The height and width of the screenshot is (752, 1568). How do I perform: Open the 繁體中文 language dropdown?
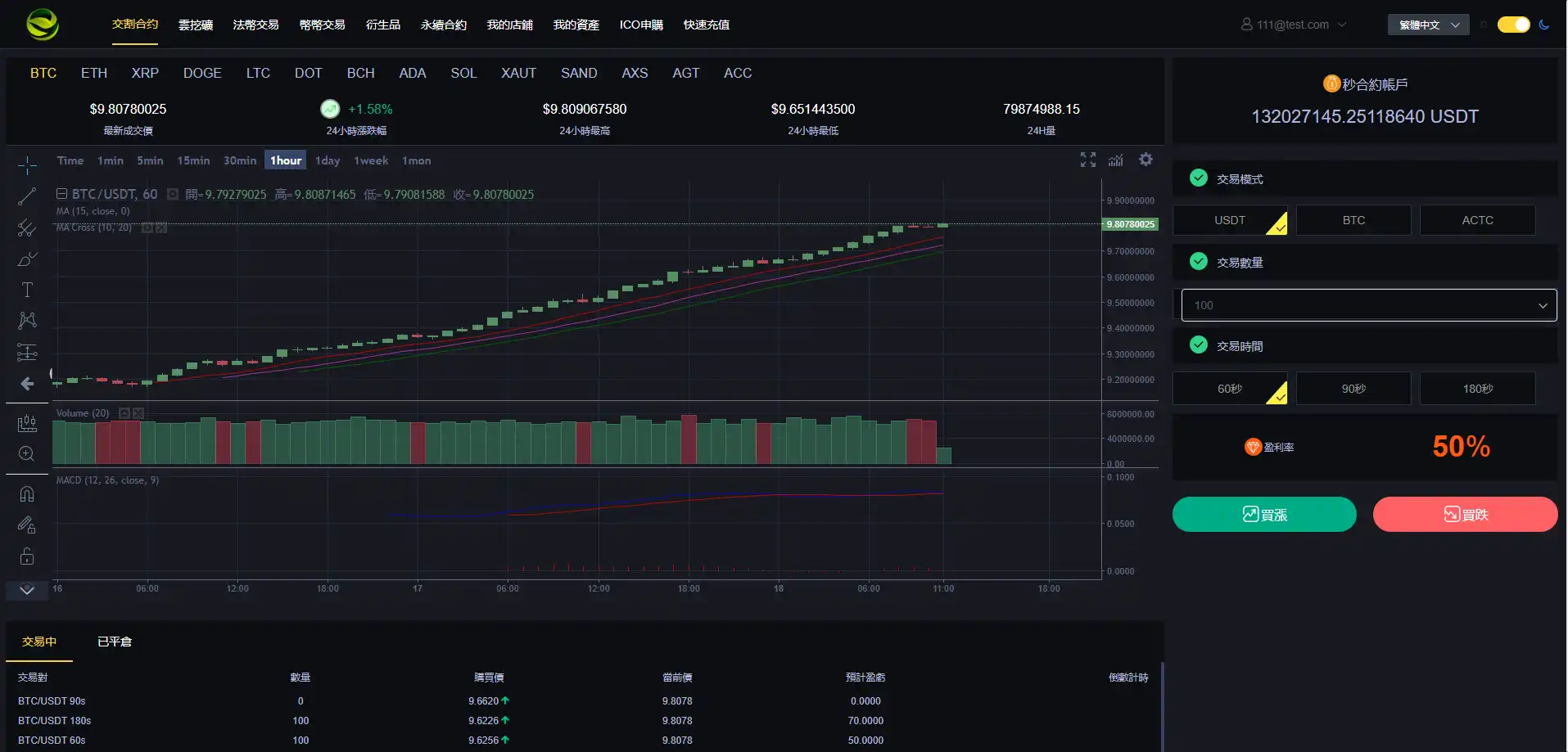[1428, 25]
